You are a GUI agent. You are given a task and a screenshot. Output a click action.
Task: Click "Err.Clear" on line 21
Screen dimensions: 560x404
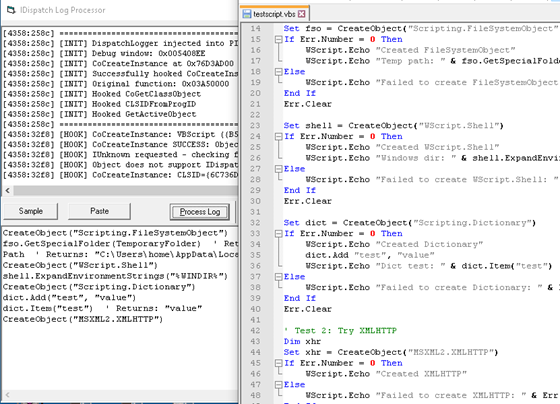pos(308,104)
